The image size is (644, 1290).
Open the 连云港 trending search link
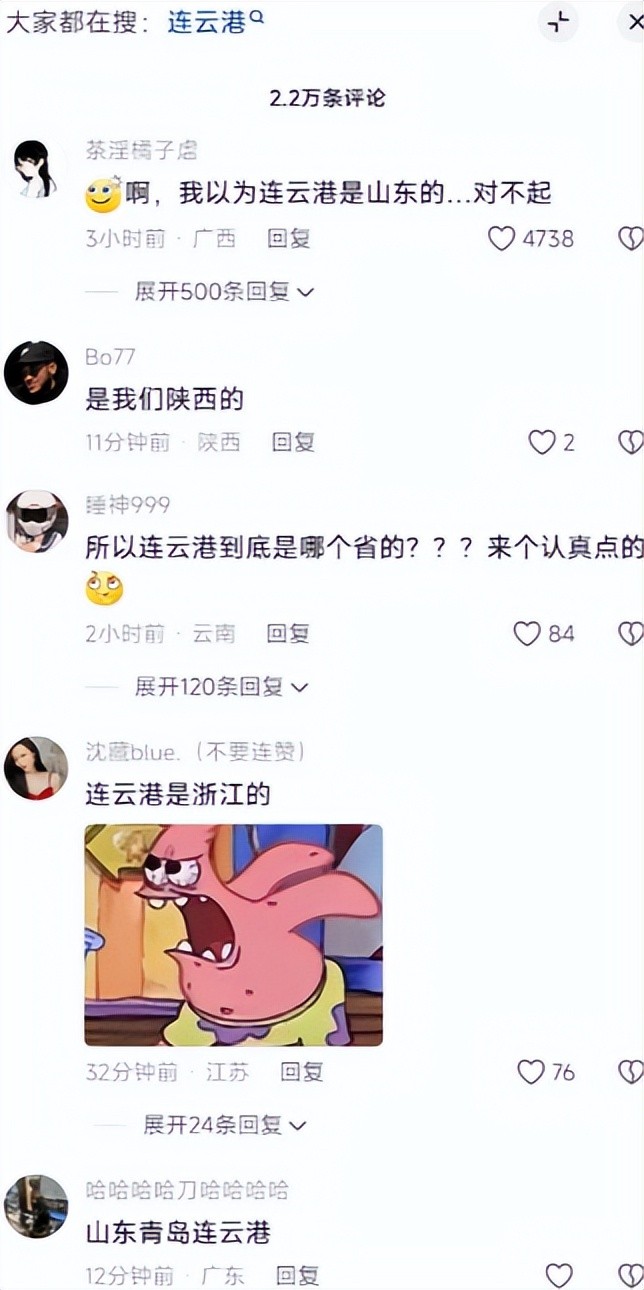click(x=207, y=23)
